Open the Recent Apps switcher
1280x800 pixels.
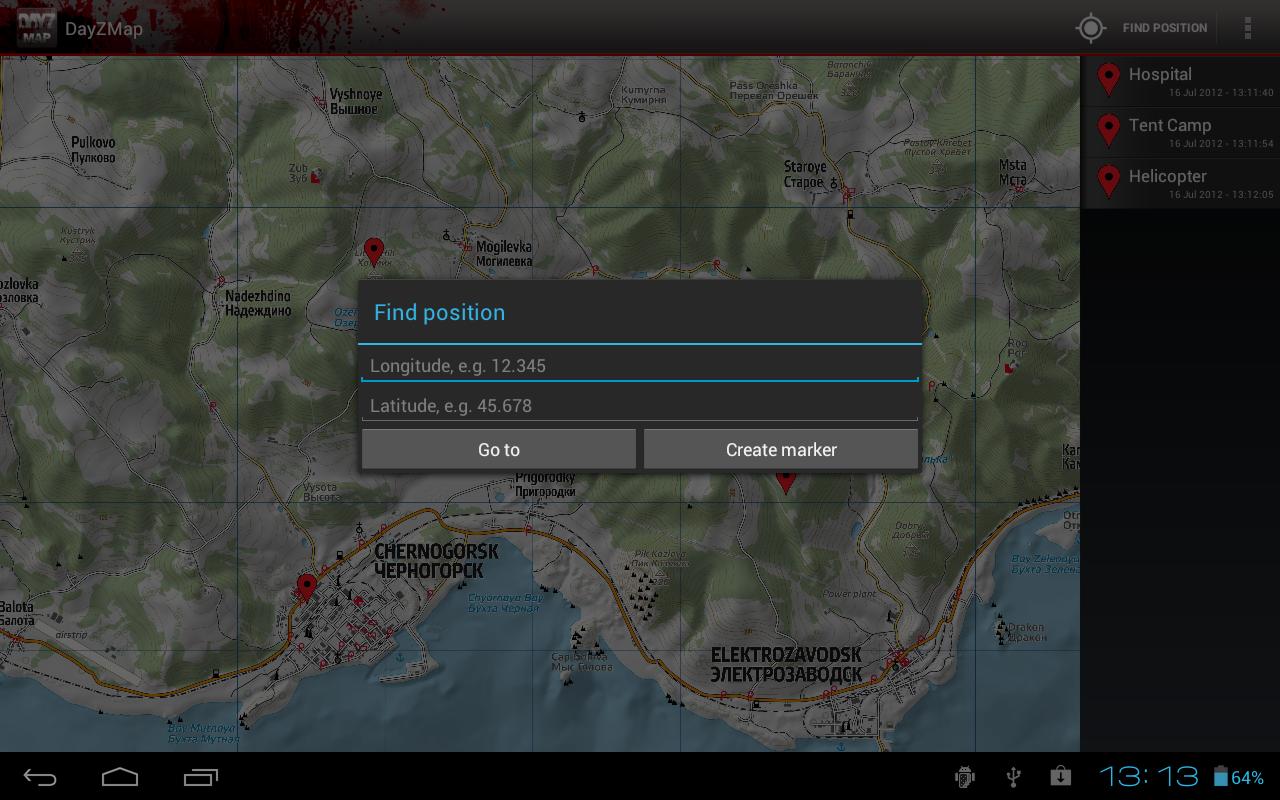[200, 777]
